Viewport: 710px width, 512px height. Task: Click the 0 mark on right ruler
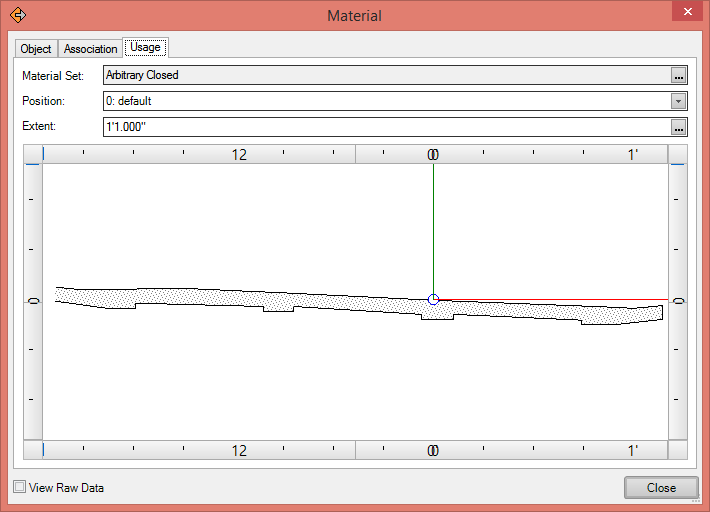tap(678, 301)
